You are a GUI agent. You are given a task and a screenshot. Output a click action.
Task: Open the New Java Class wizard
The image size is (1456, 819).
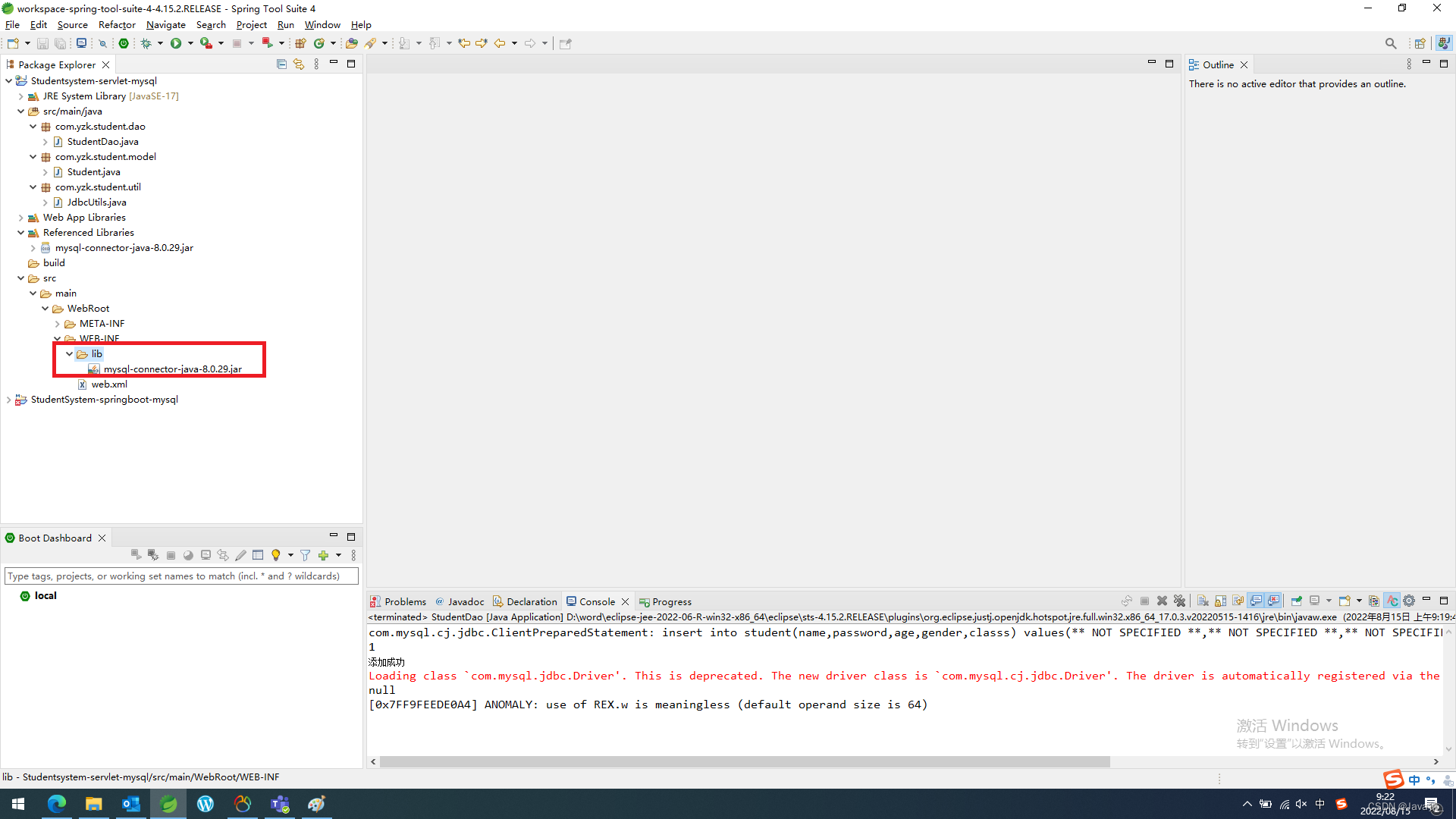point(319,43)
